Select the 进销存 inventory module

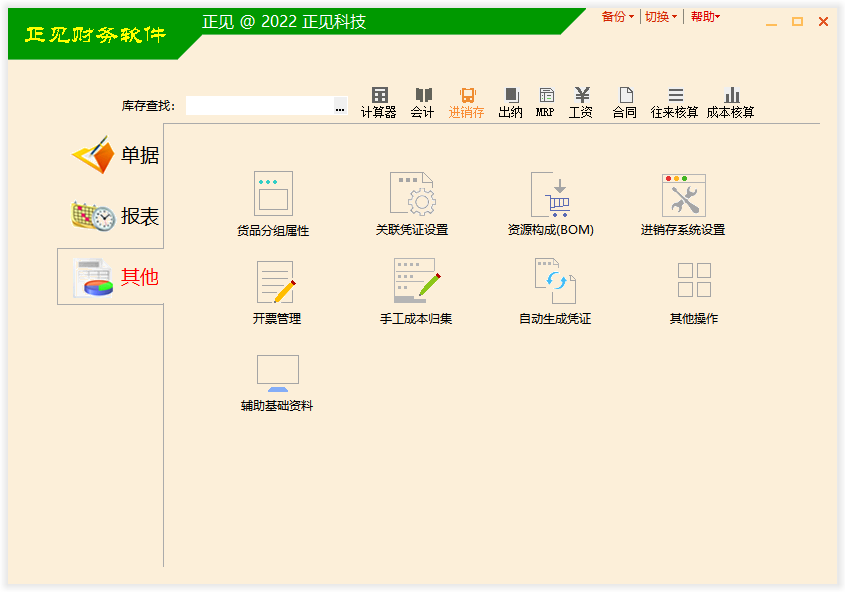tap(467, 102)
